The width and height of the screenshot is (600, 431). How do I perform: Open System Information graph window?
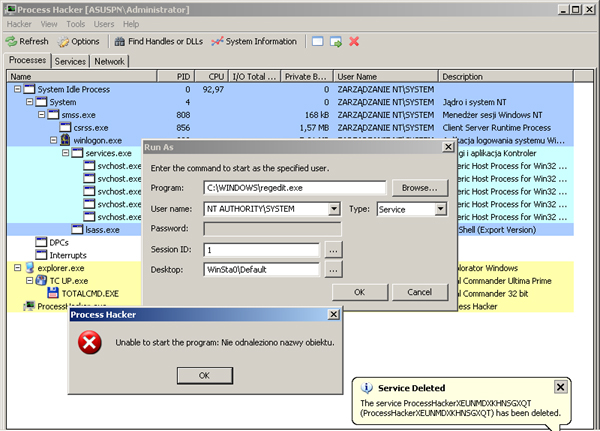254,41
